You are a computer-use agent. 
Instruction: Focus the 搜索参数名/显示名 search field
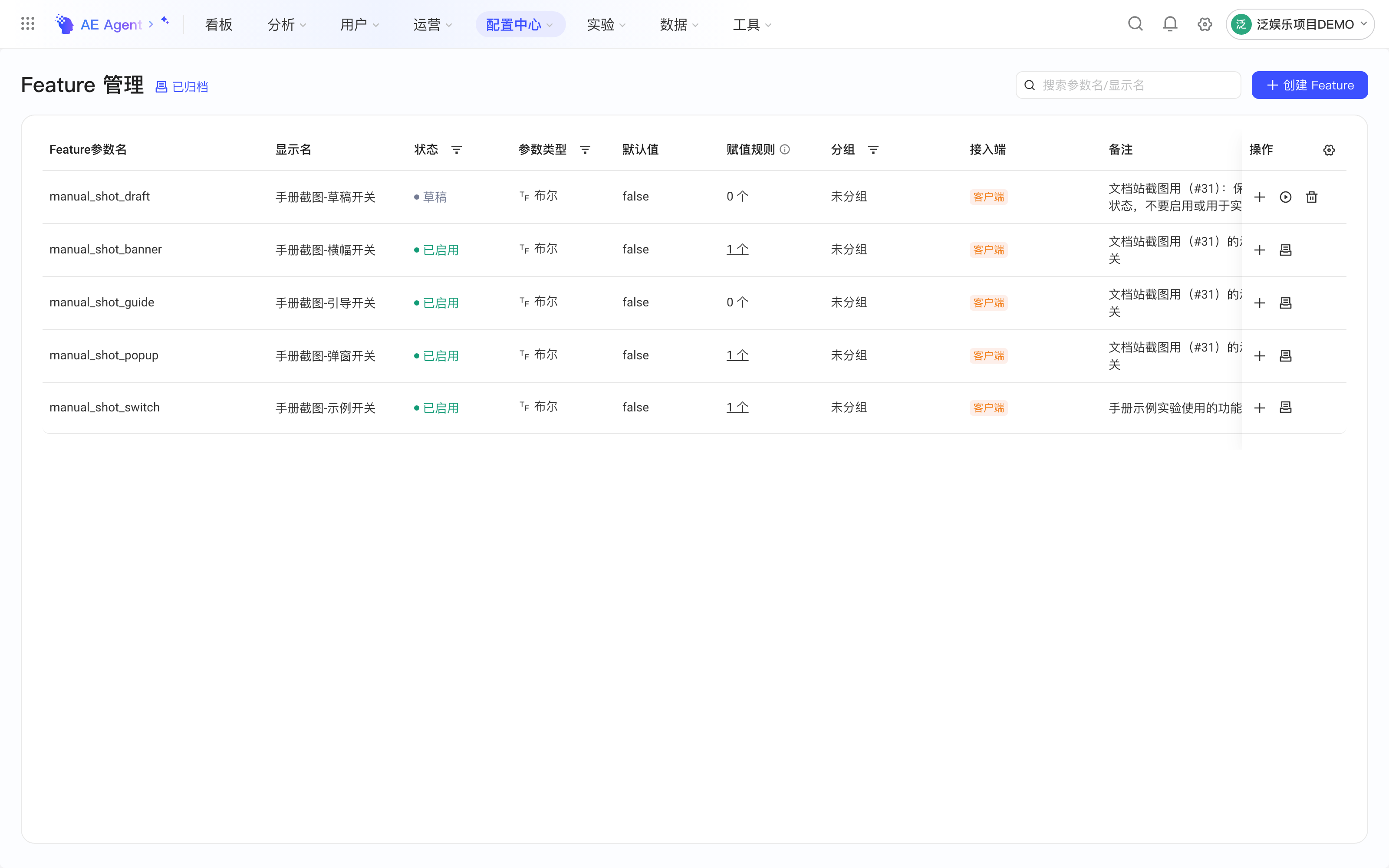click(x=1128, y=85)
